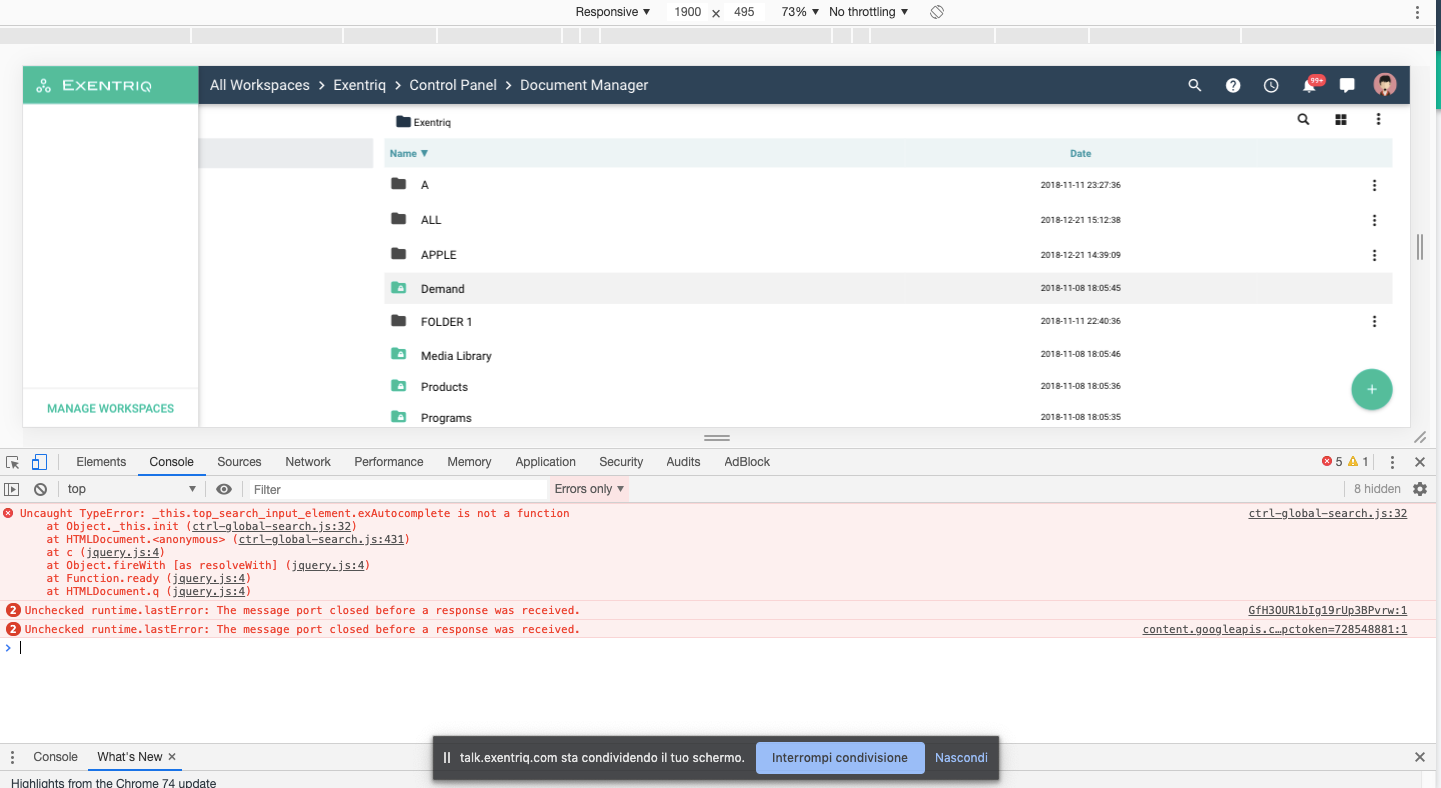Click the console Filter input field
The image size is (1441, 788).
click(397, 489)
